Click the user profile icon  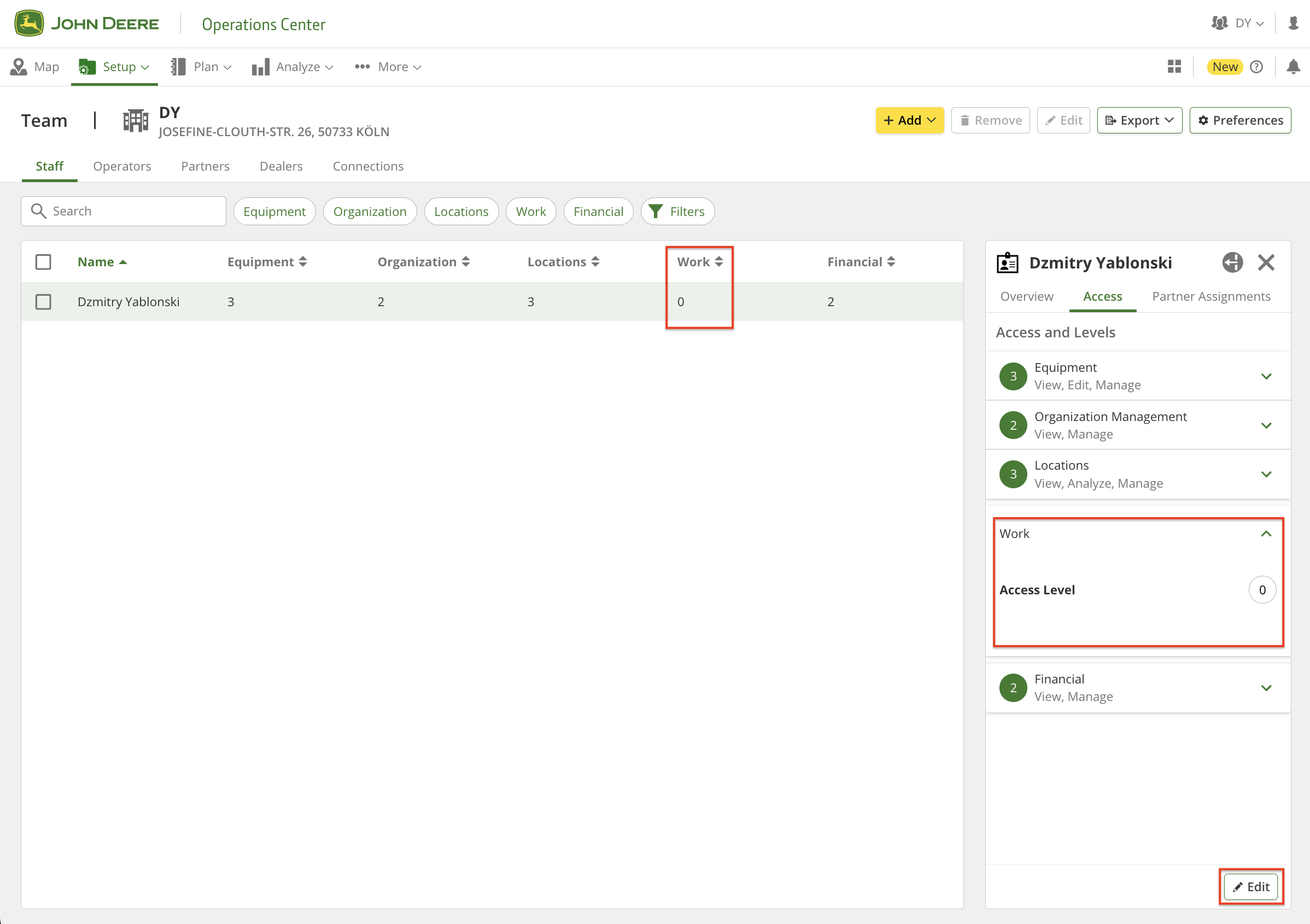click(1293, 24)
